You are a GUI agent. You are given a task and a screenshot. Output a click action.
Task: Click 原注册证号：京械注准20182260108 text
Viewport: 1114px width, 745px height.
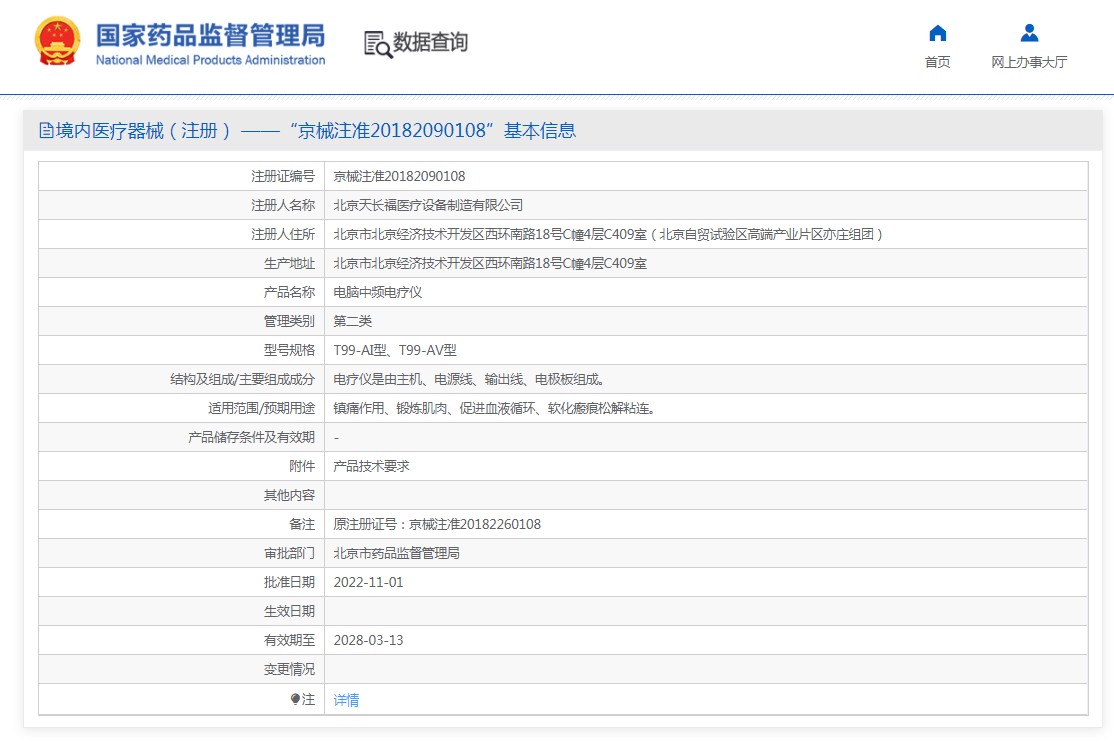(x=437, y=524)
